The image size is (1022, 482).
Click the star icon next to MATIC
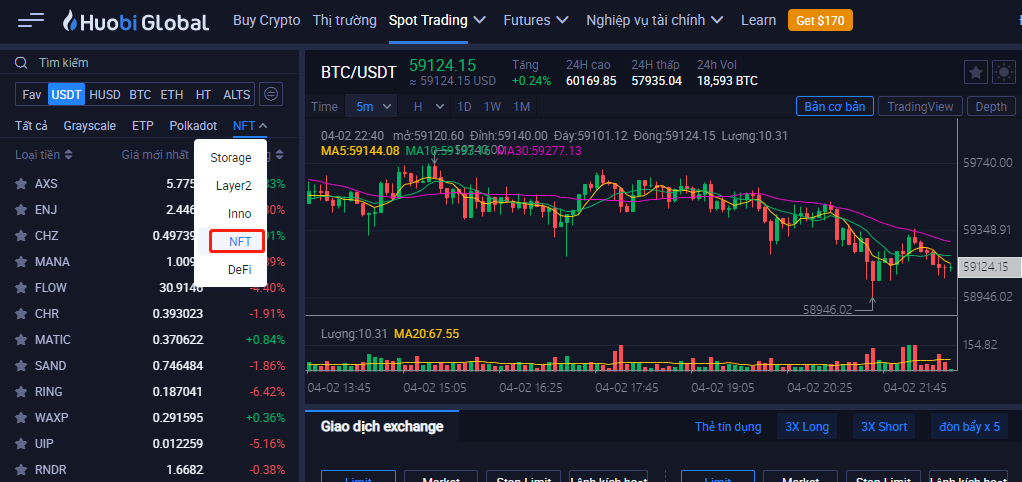click(x=20, y=340)
